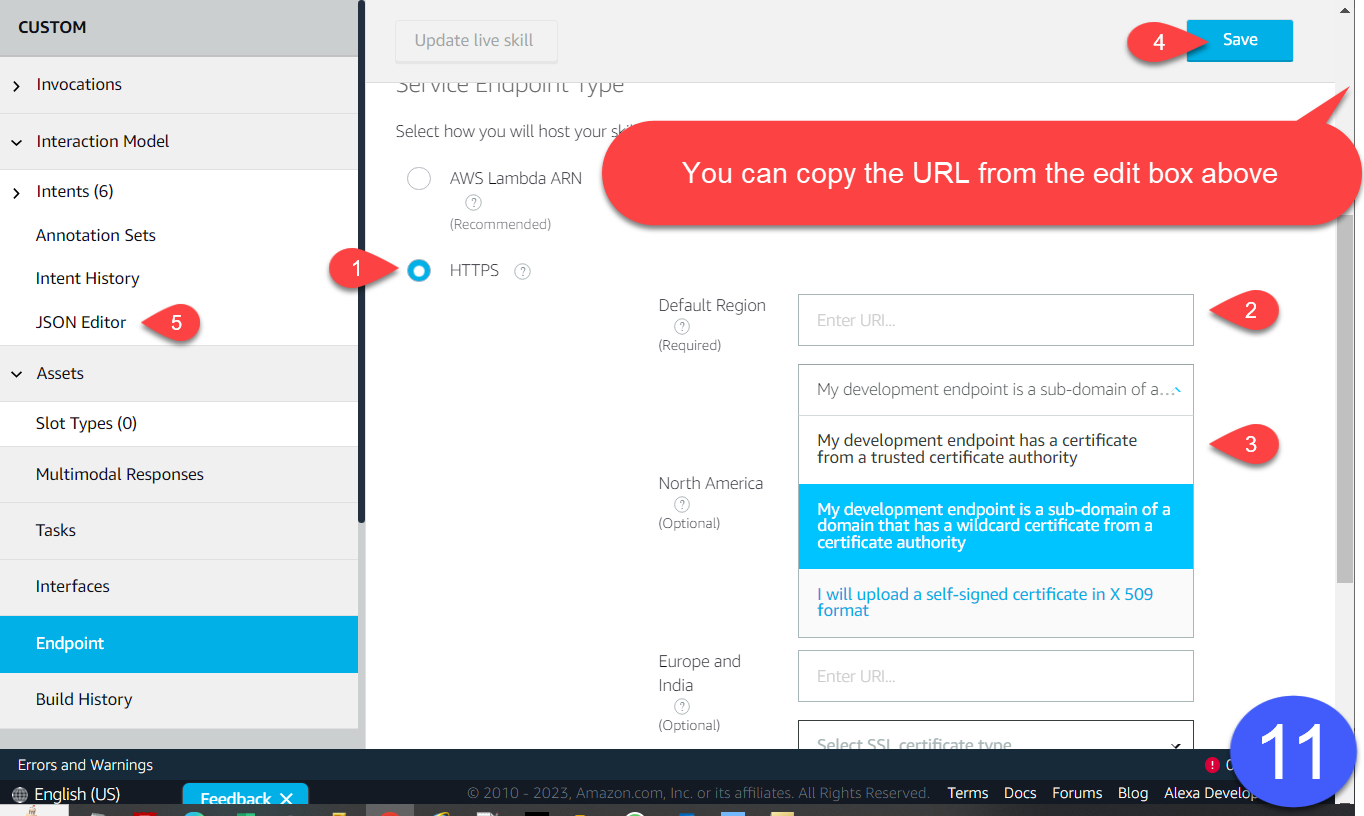This screenshot has width=1364, height=816.
Task: Select the HTTPS radio button
Action: point(419,271)
